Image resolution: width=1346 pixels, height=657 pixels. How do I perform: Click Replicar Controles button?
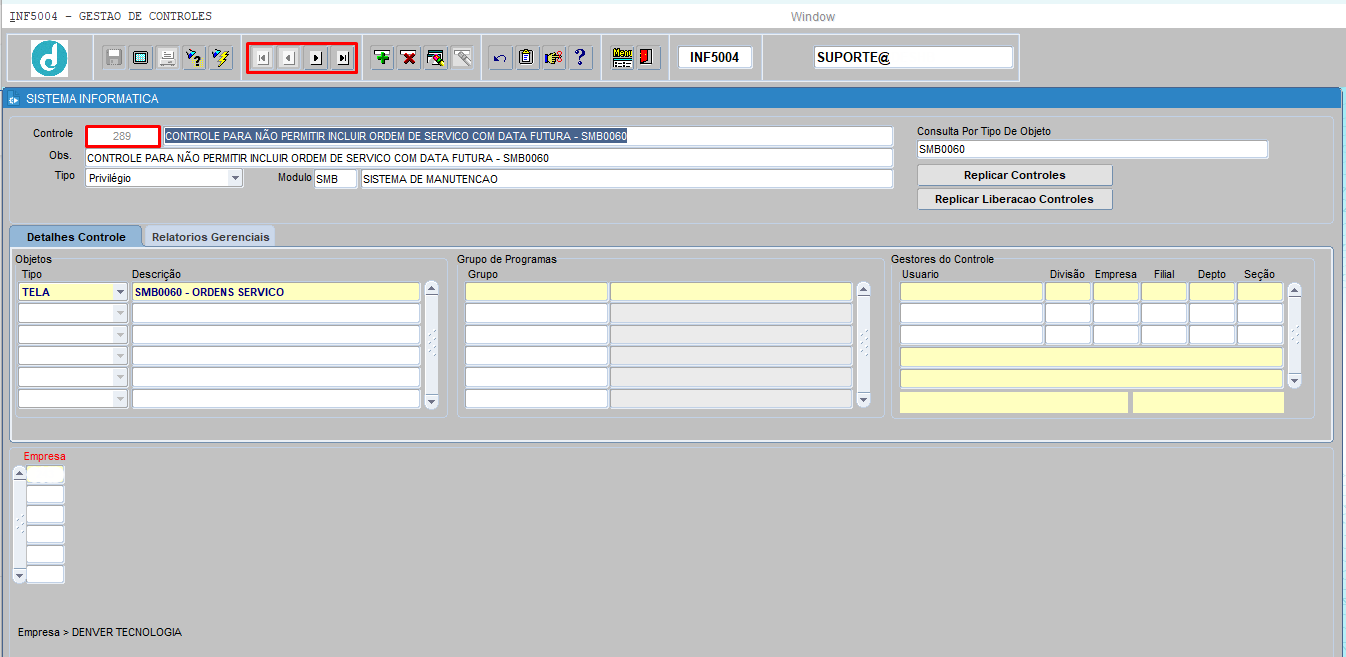(x=1015, y=175)
